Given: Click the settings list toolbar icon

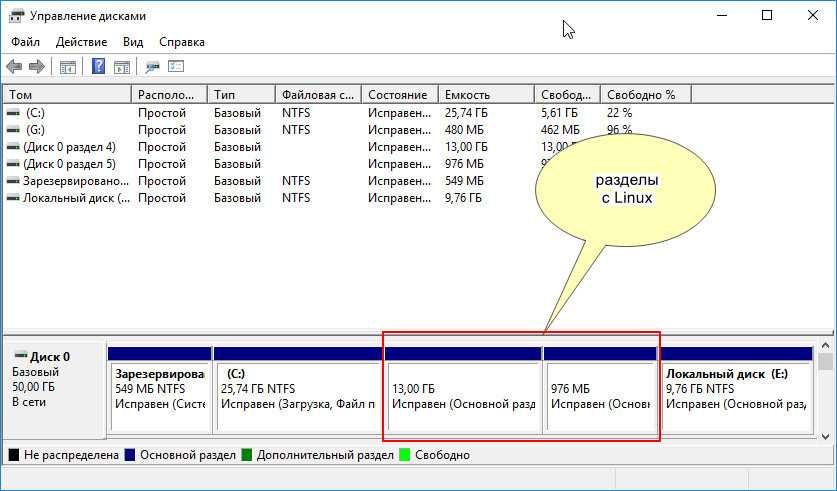Looking at the screenshot, I should (x=176, y=67).
